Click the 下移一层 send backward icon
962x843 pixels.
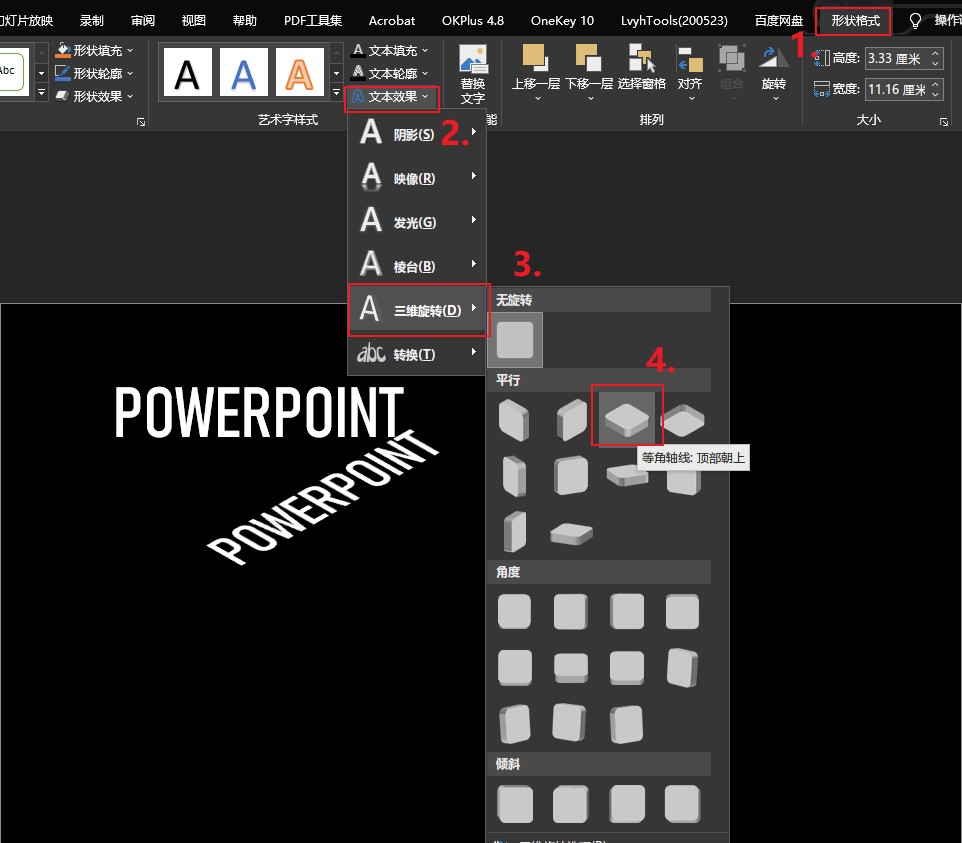pos(588,59)
